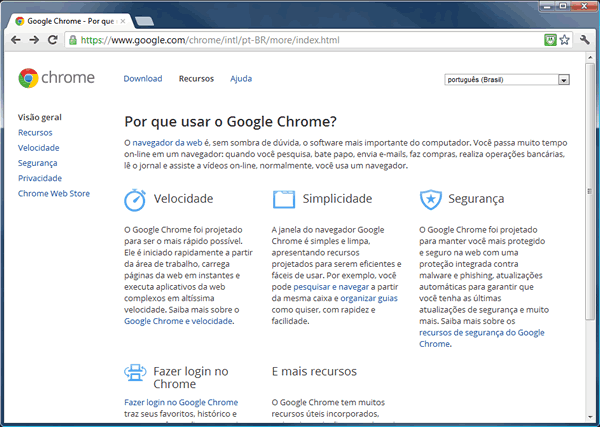Viewport: 600px width, 427px height.
Task: Go back with the browser back arrow
Action: click(x=16, y=40)
